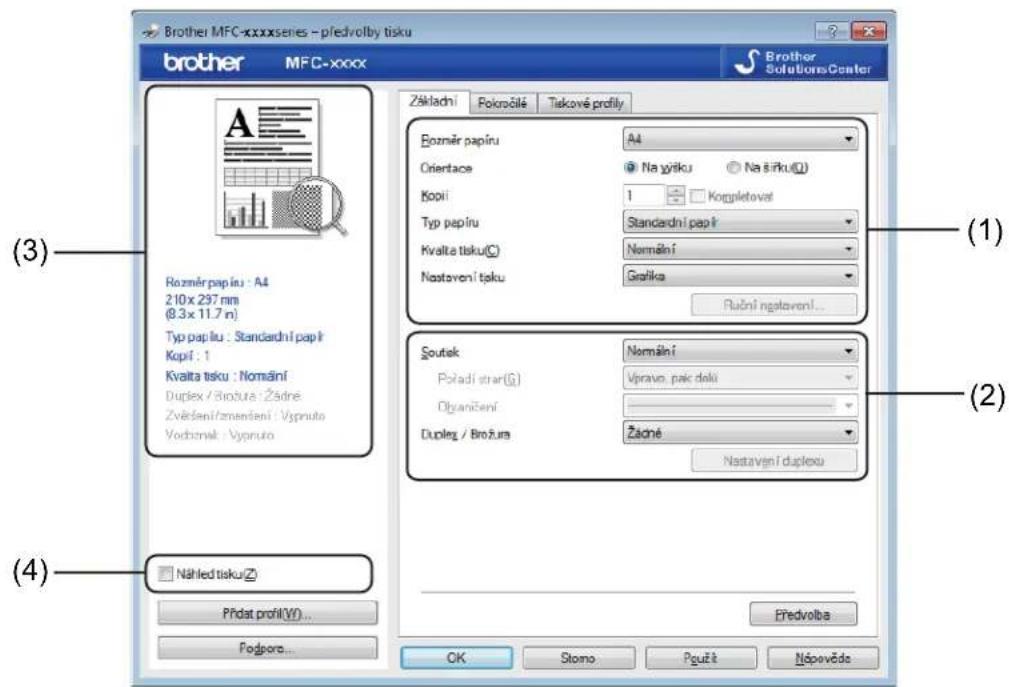Click the Kopií stepper arrows

(676, 196)
